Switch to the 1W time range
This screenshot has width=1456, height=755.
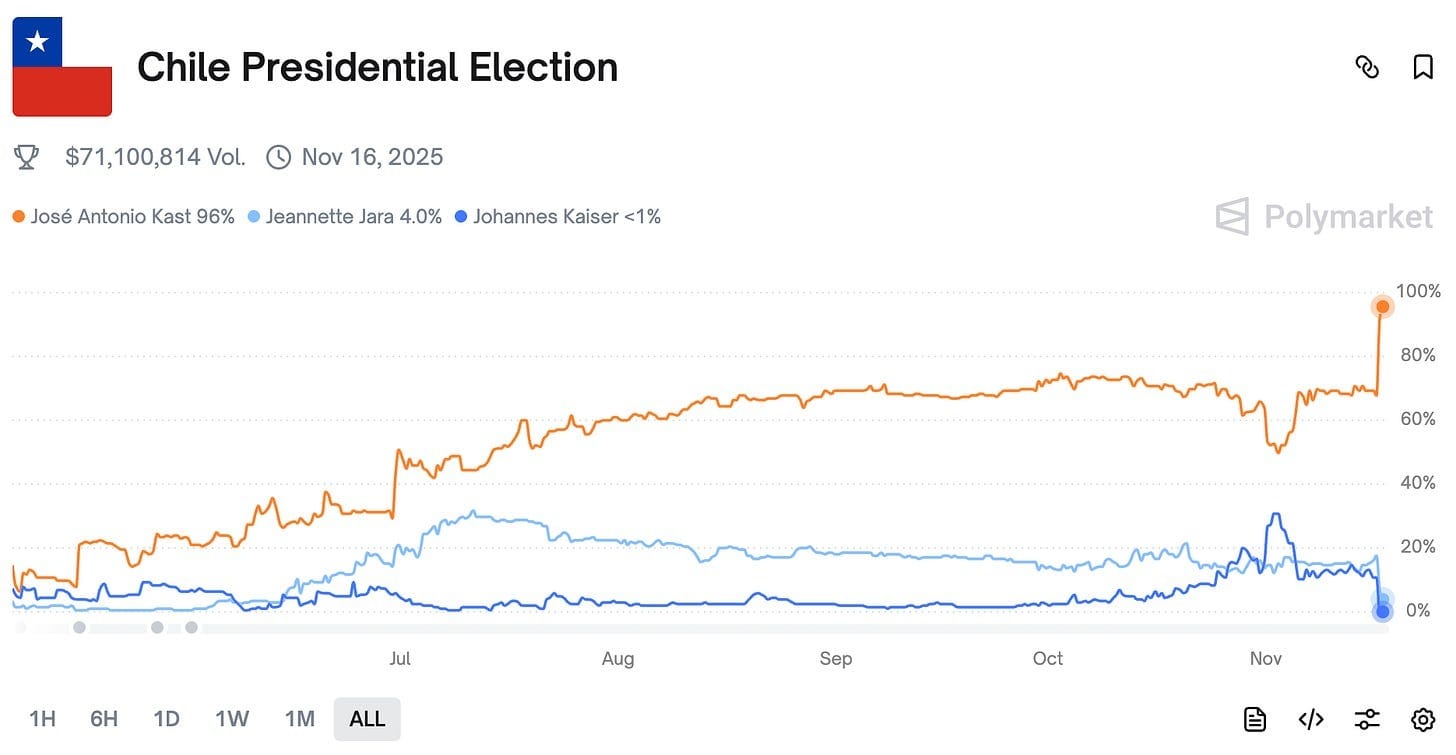[x=232, y=718]
